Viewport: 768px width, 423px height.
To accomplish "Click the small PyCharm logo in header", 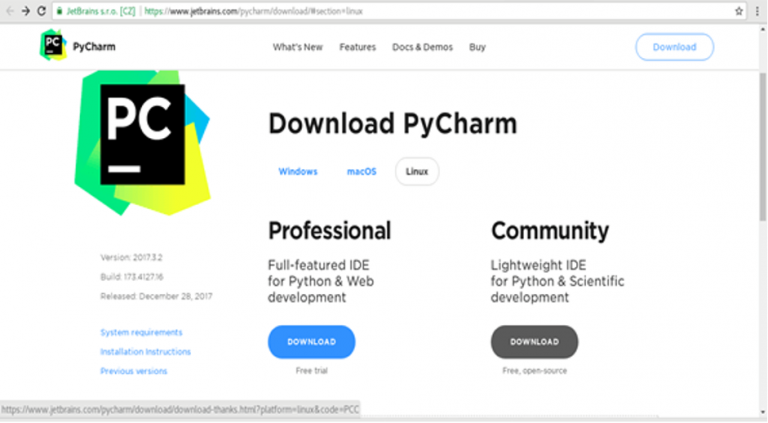I will [52, 45].
